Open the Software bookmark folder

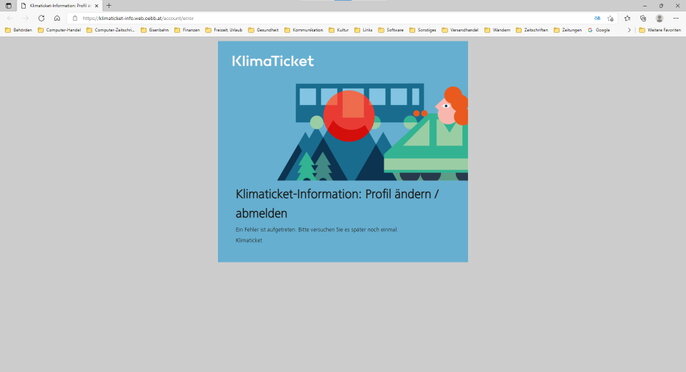tap(391, 30)
